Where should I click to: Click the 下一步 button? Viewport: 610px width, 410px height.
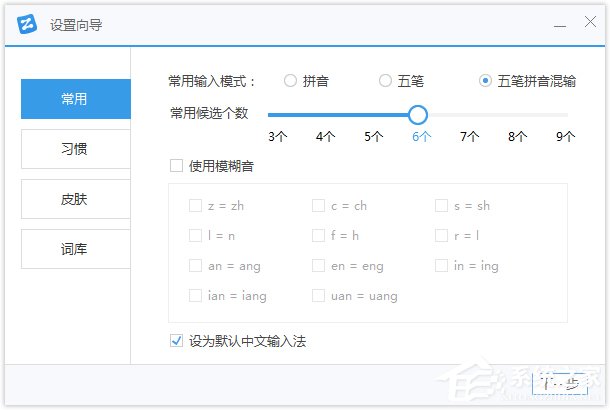click(559, 381)
